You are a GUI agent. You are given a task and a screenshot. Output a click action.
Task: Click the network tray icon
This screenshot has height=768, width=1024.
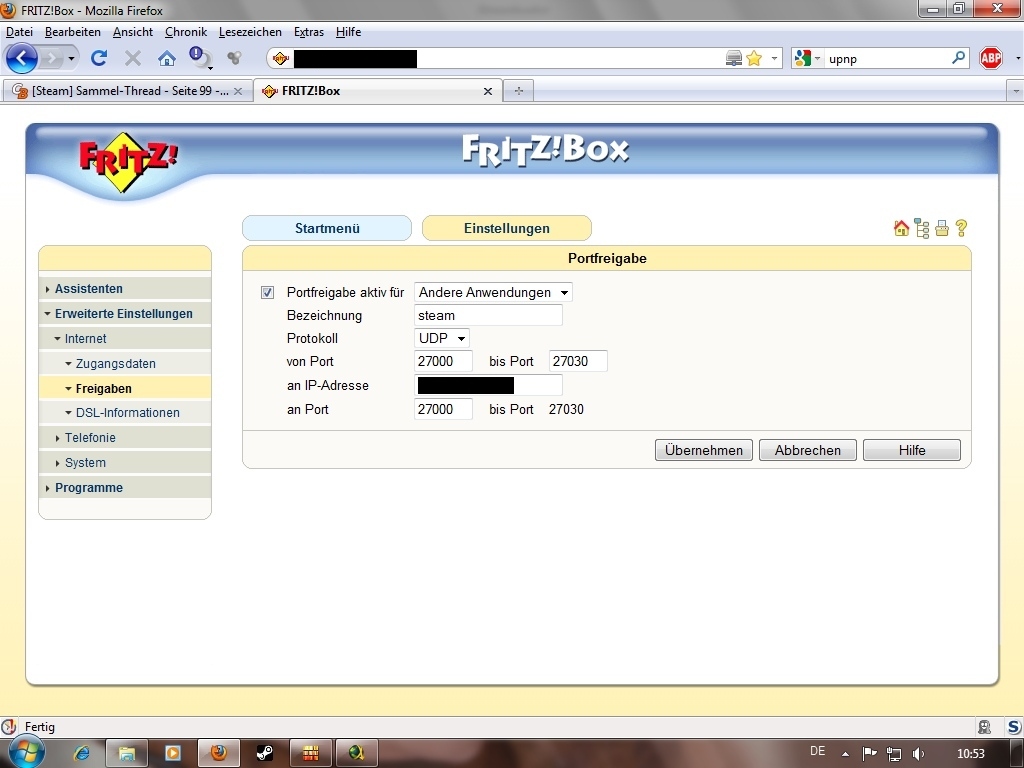tap(893, 754)
